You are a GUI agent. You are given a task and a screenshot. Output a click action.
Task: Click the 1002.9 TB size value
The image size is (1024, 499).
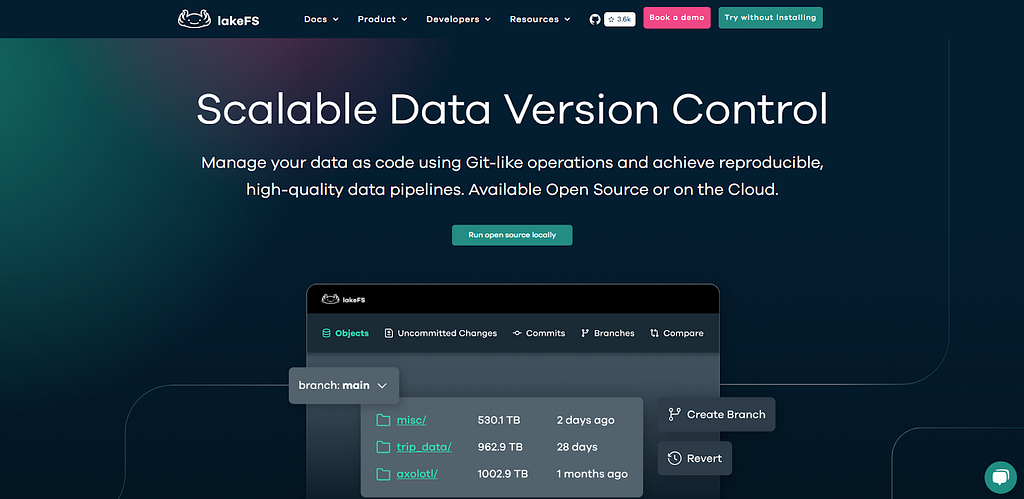(503, 474)
